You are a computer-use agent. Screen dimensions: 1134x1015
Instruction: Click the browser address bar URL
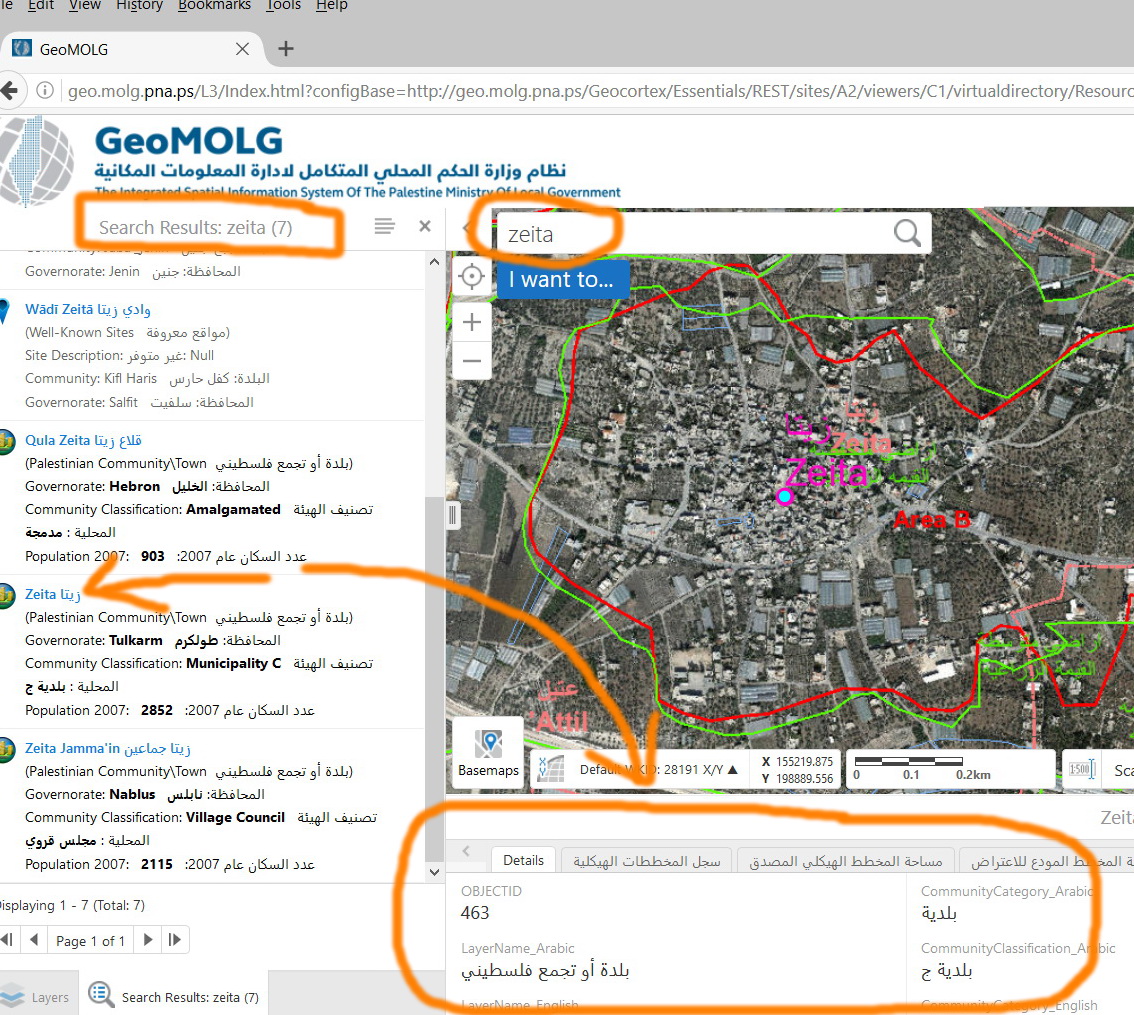600,91
